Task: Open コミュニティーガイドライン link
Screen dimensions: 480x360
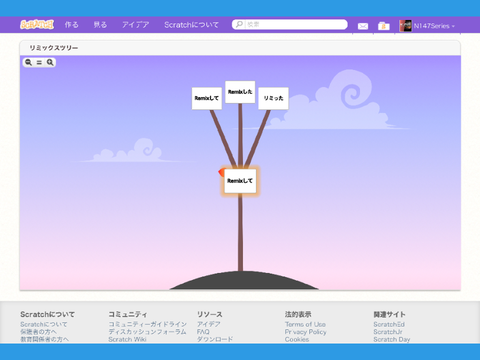Action: tap(148, 324)
